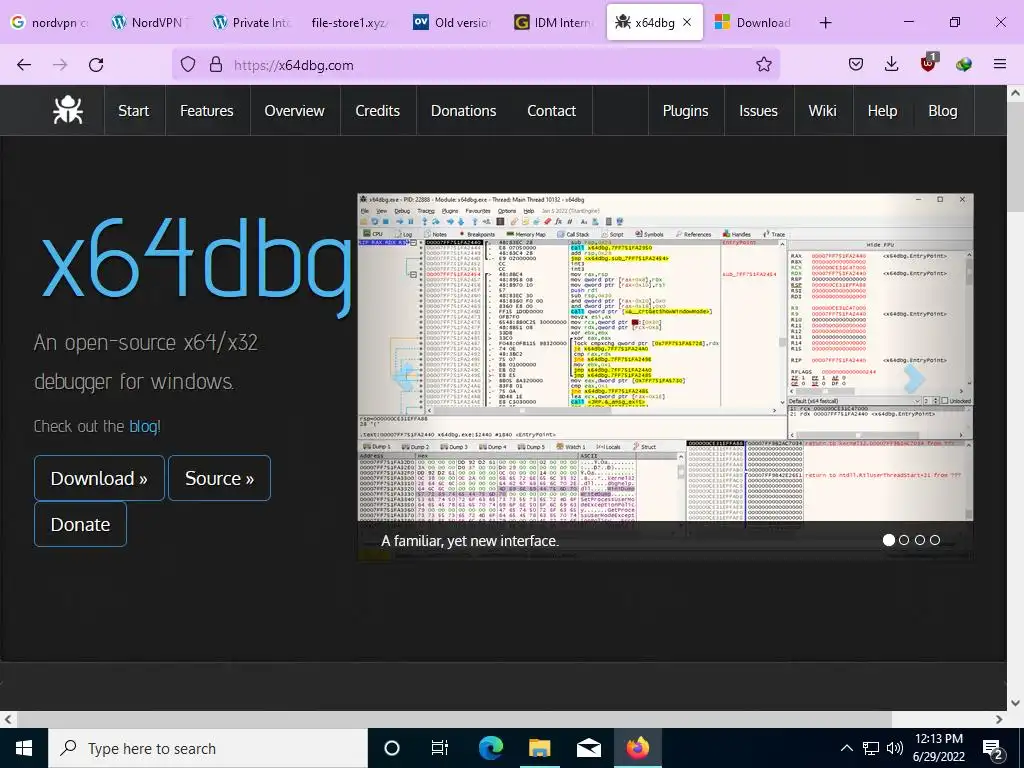This screenshot has width=1024, height=768.
Task: Switch to the Download Microsoft tab
Action: click(x=753, y=22)
